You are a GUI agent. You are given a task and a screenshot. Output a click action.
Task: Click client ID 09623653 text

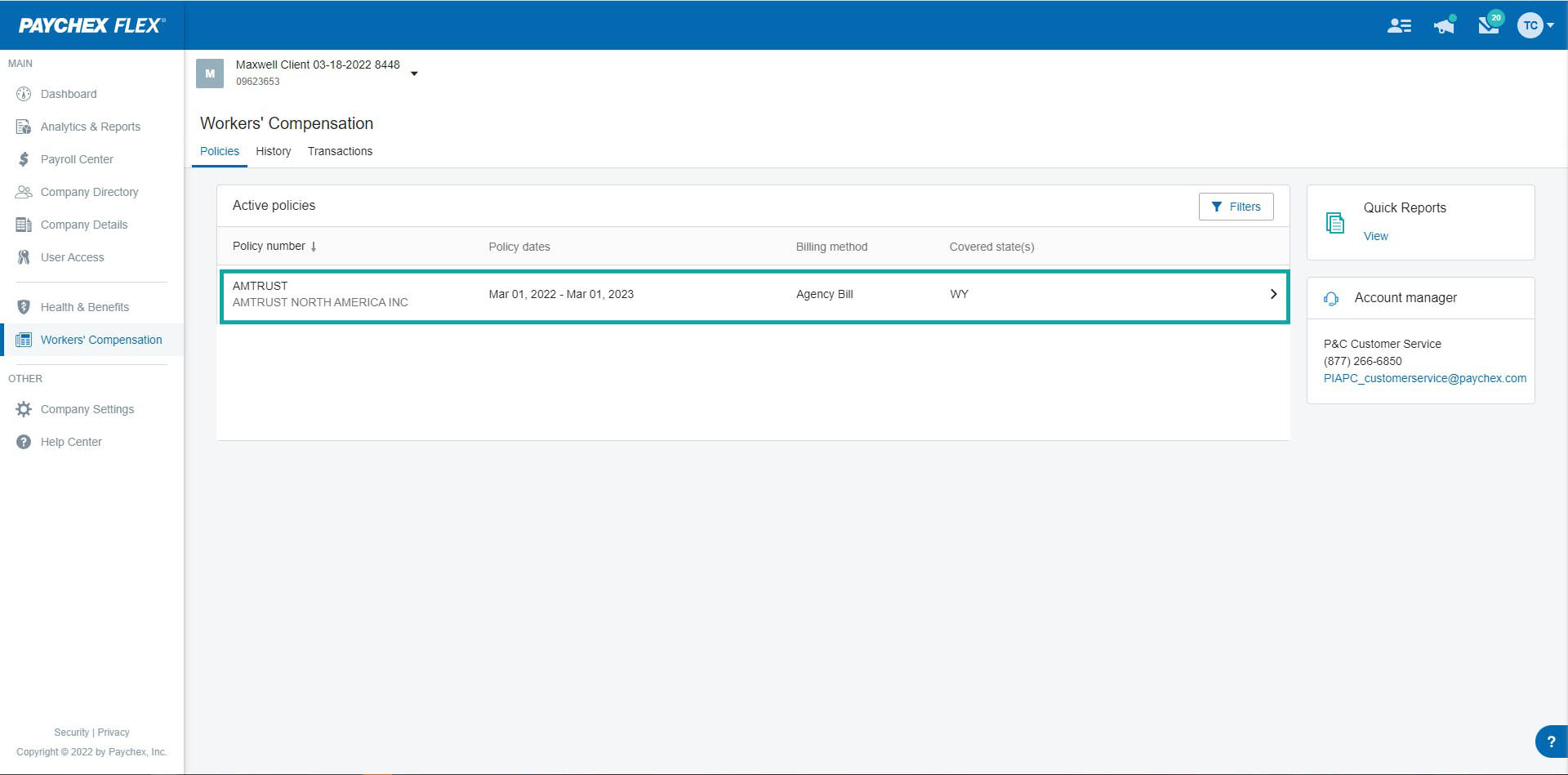(258, 82)
